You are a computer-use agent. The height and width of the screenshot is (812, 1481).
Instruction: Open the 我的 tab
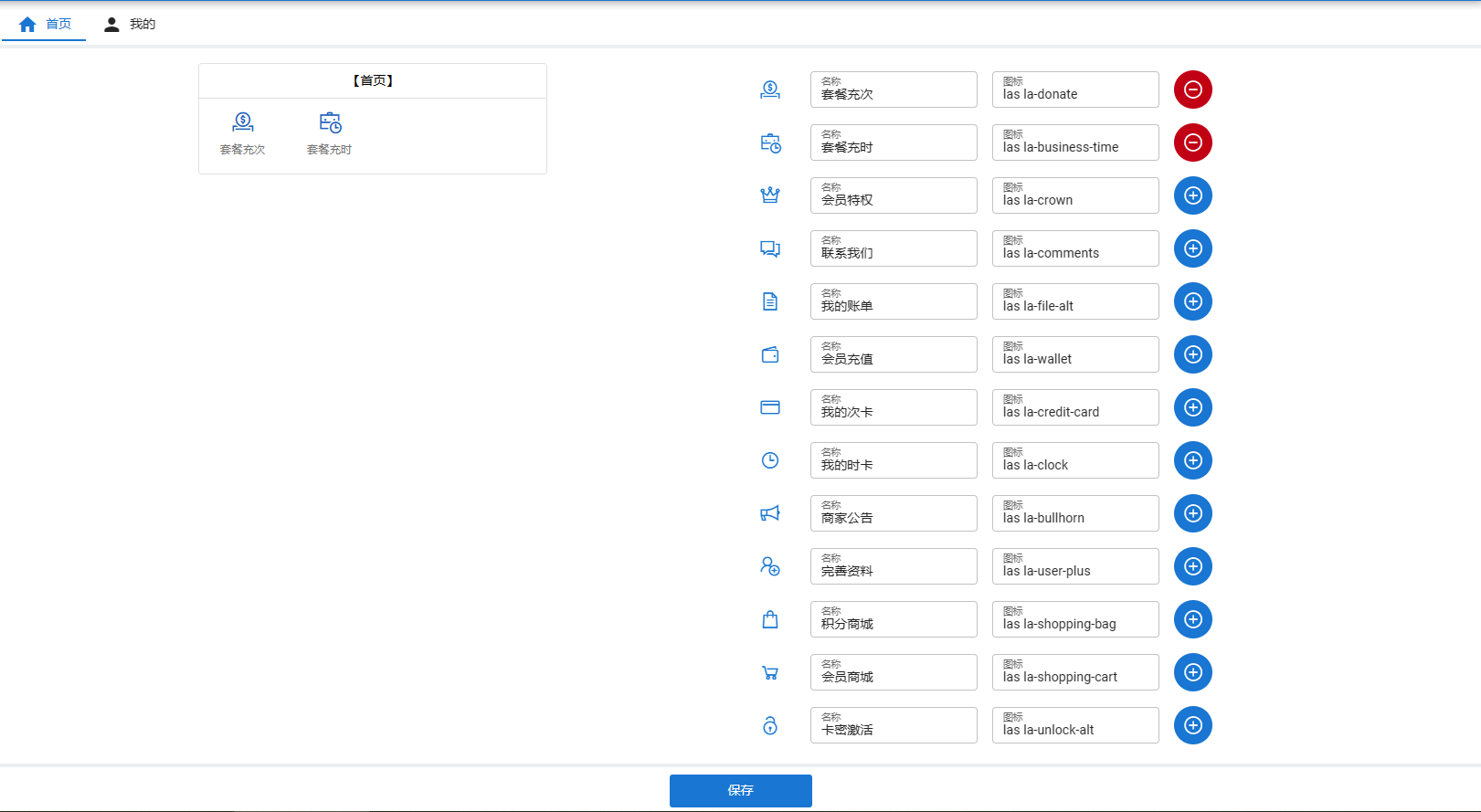coord(129,24)
